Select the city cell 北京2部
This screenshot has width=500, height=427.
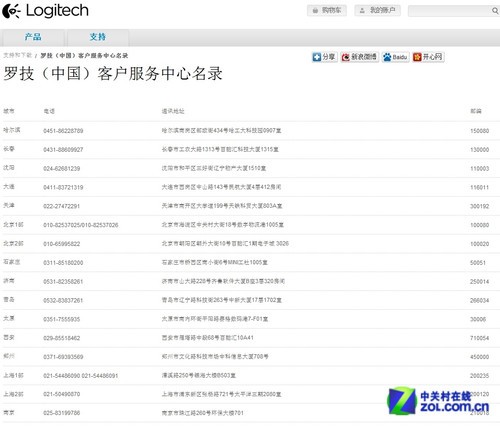click(13, 243)
